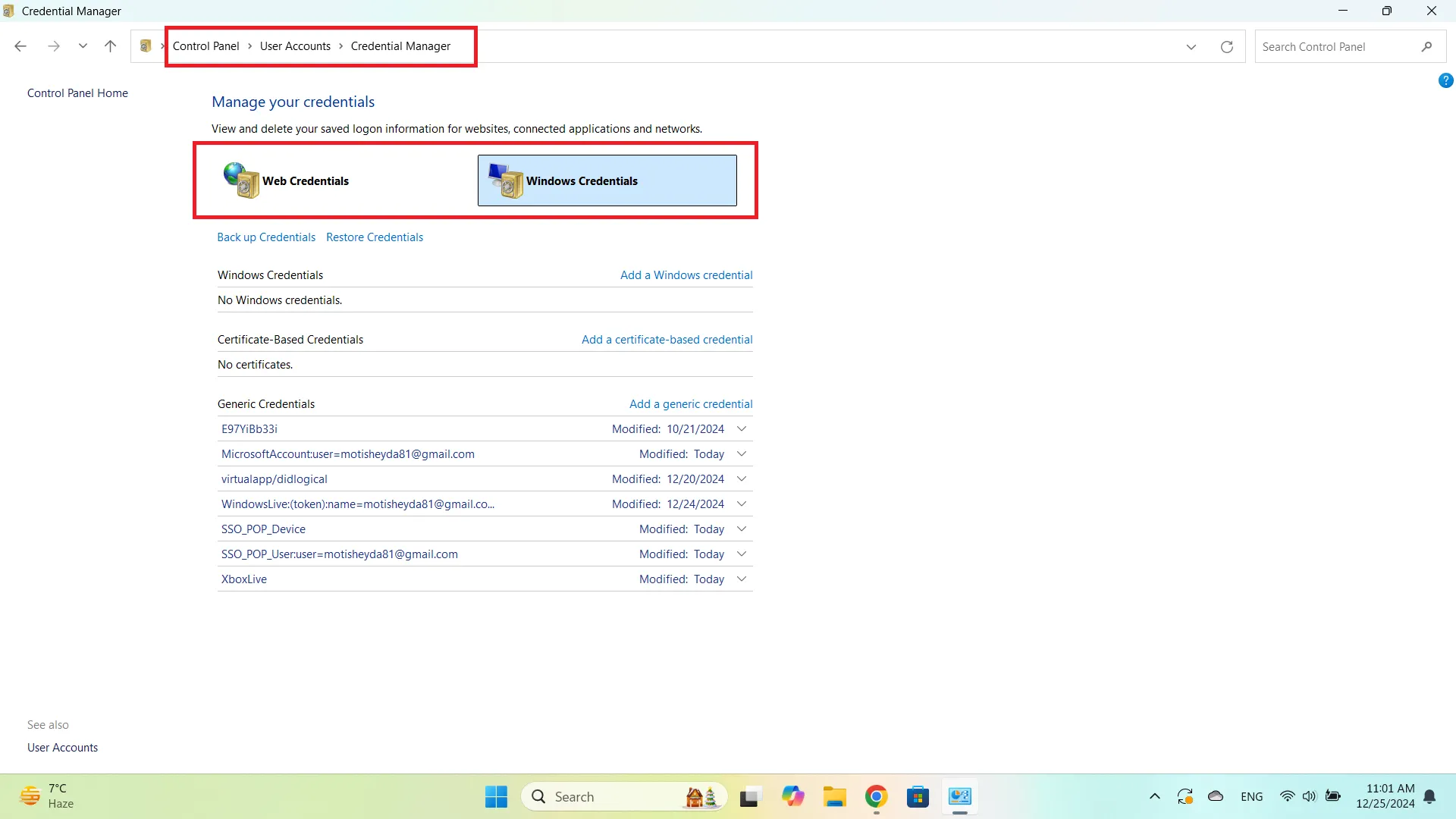Click the blue help question mark icon
1456x819 pixels.
tap(1445, 80)
